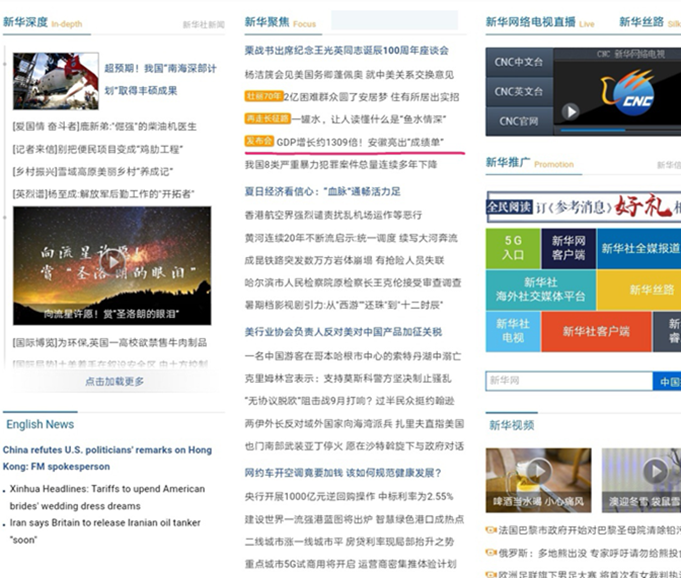Play the 澳迎冬雪 kangaroo video thumbnail

click(655, 471)
